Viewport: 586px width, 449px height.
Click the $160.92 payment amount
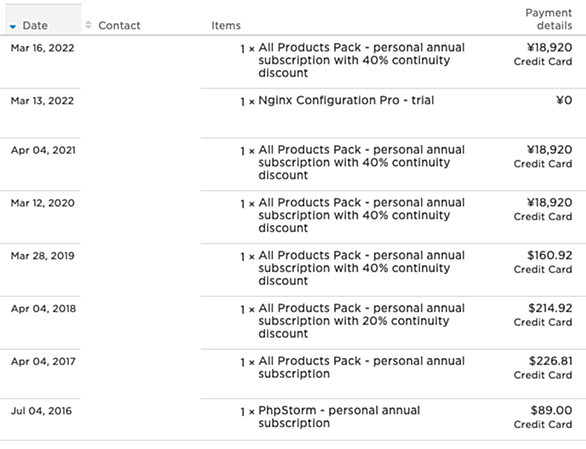pos(549,255)
